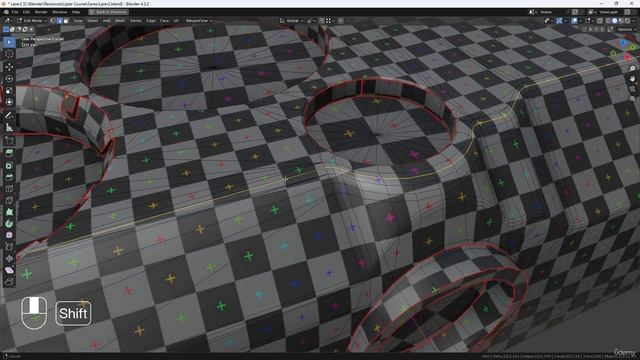Open the Edit Mode dropdown
This screenshot has height=360, width=640.
(x=33, y=21)
